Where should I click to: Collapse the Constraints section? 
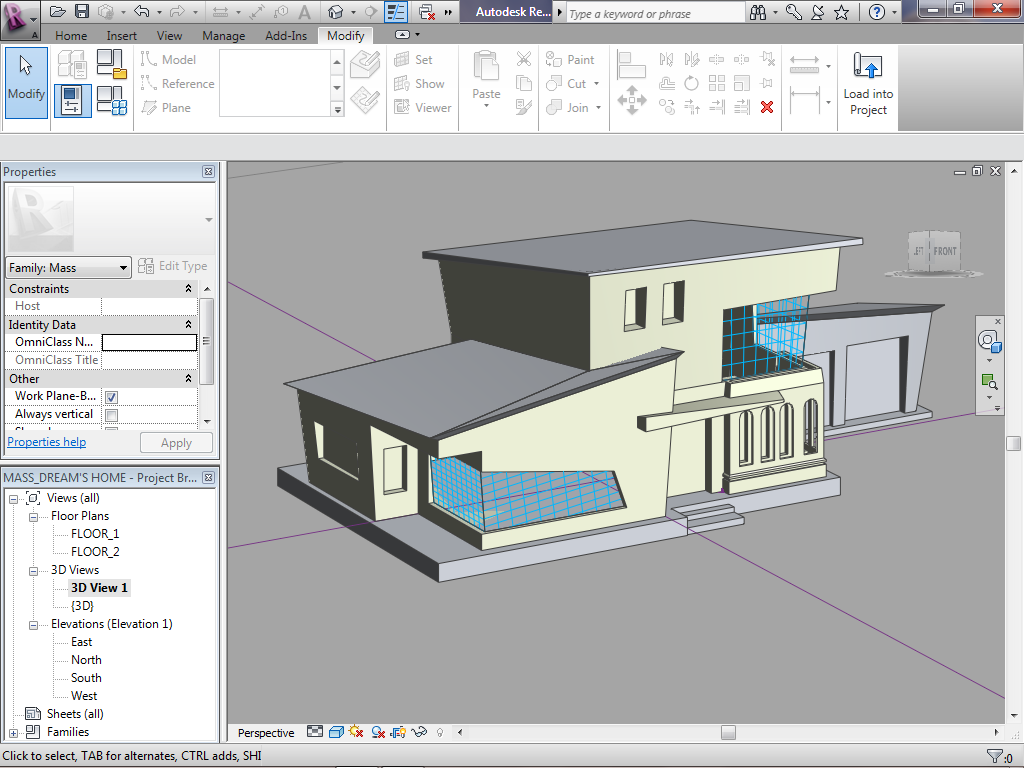(189, 289)
